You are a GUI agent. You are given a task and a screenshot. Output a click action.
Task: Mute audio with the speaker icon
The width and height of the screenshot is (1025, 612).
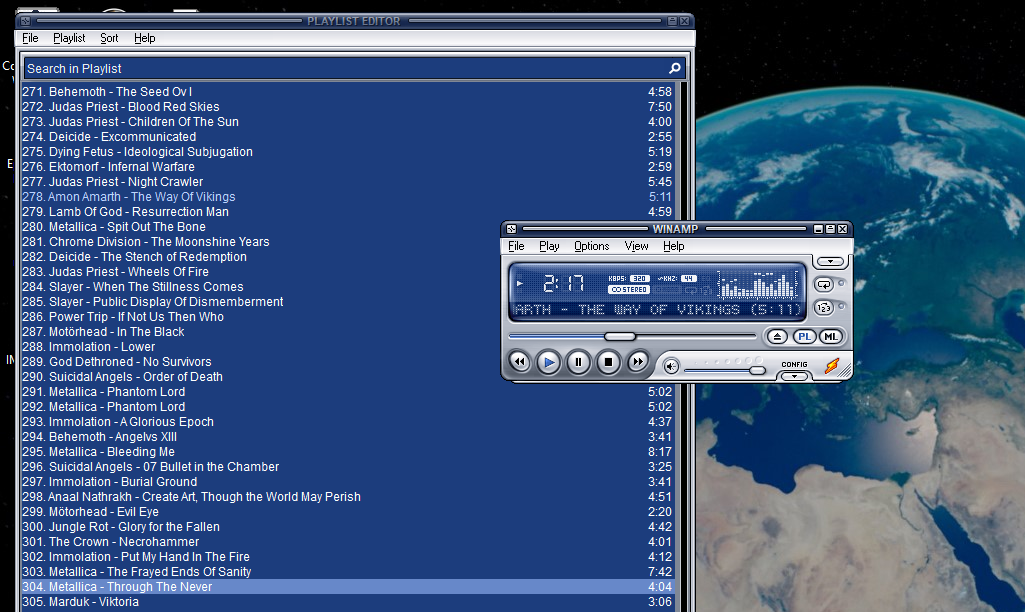[672, 366]
